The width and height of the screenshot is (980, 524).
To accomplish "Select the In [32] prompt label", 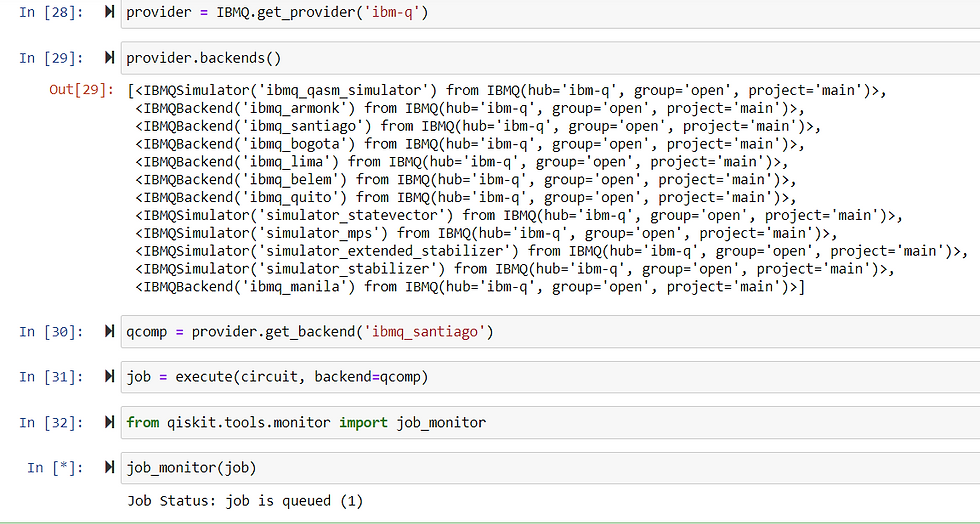I will click(51, 423).
